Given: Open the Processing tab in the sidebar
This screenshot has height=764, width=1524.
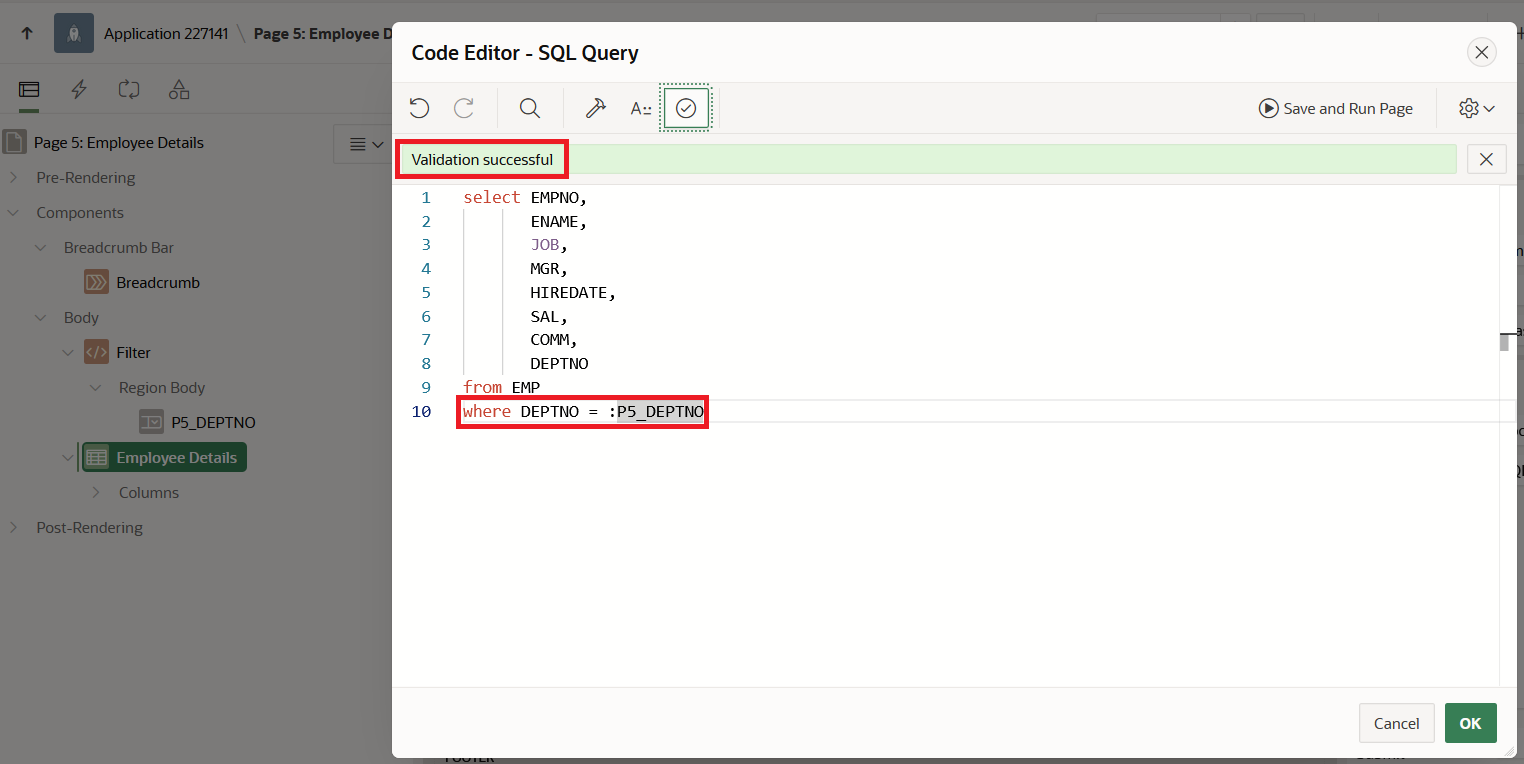Looking at the screenshot, I should (x=129, y=89).
